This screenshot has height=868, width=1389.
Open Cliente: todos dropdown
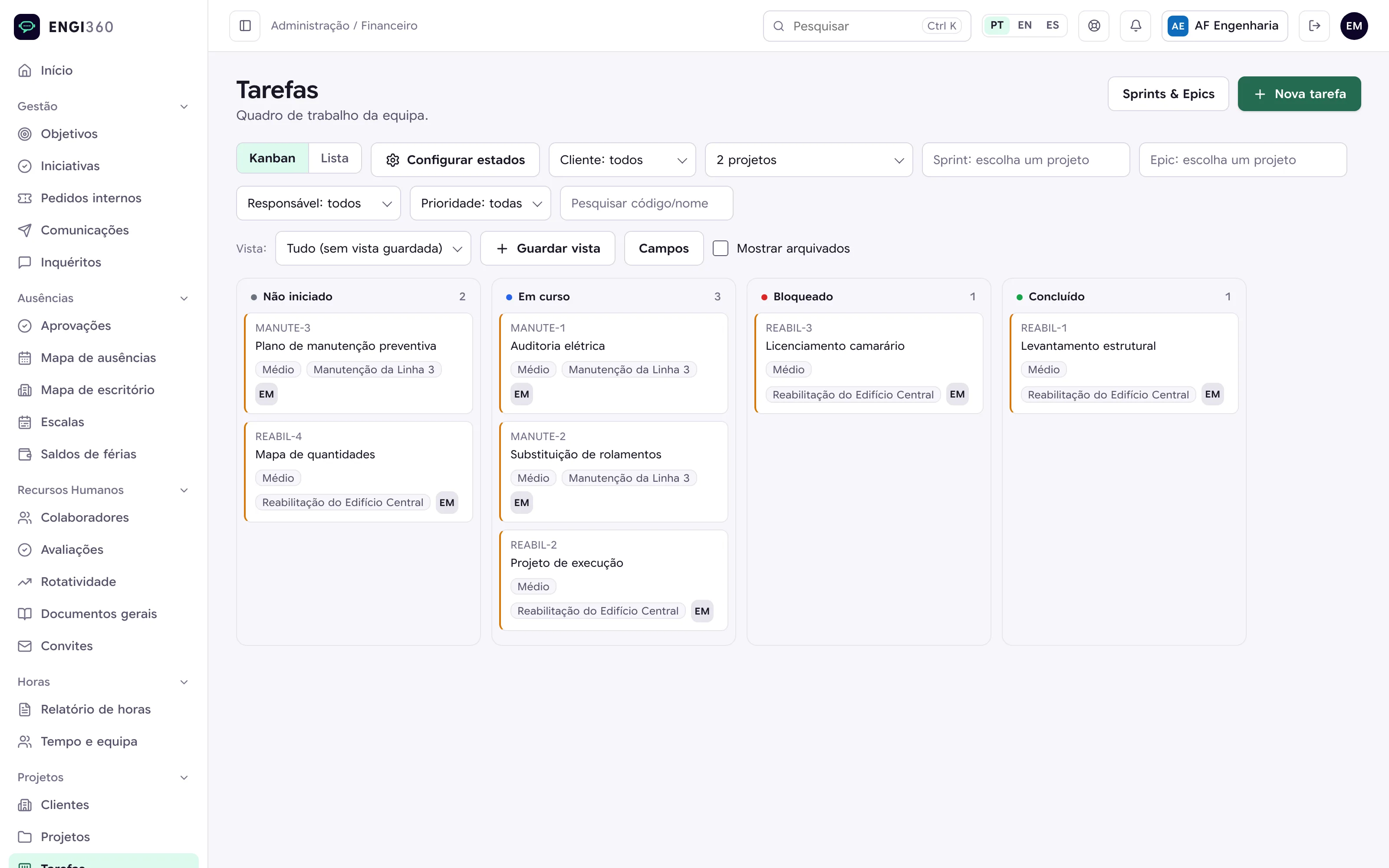[622, 160]
